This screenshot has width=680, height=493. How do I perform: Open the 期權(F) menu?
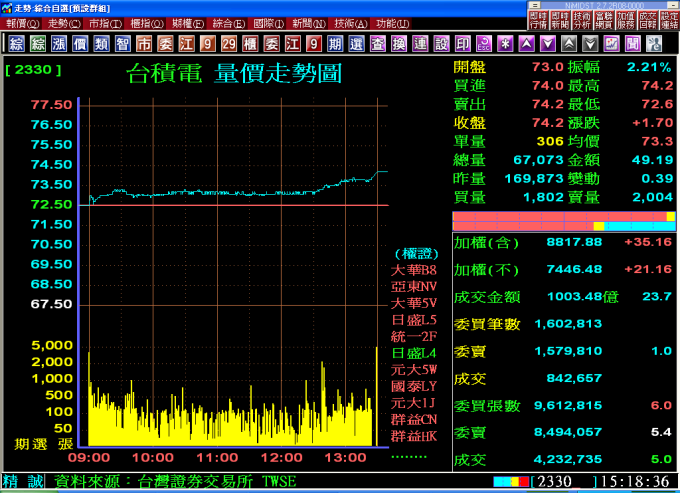[188, 23]
